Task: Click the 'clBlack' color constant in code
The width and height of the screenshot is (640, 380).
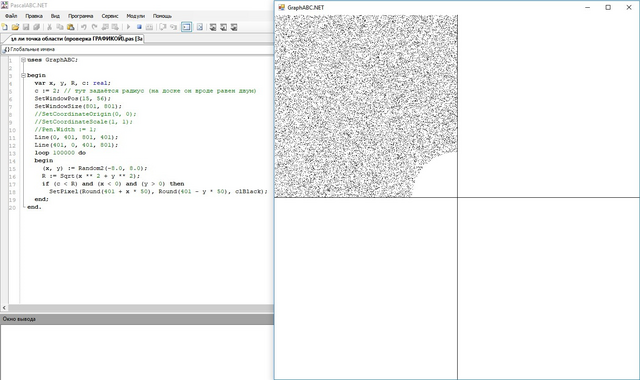Action: click(x=248, y=191)
